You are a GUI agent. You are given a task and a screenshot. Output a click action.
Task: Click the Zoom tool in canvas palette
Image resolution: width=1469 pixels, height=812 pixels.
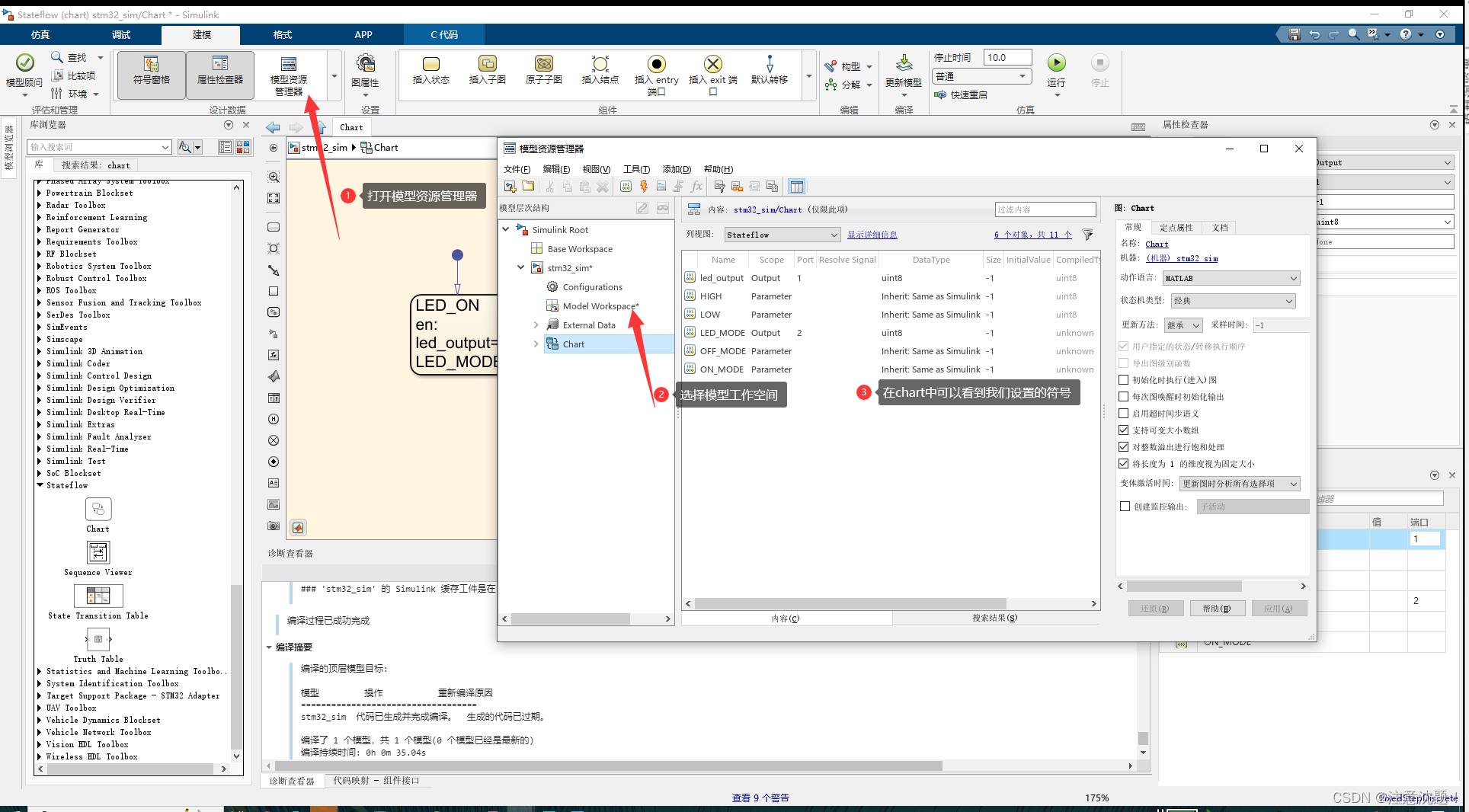tap(274, 177)
